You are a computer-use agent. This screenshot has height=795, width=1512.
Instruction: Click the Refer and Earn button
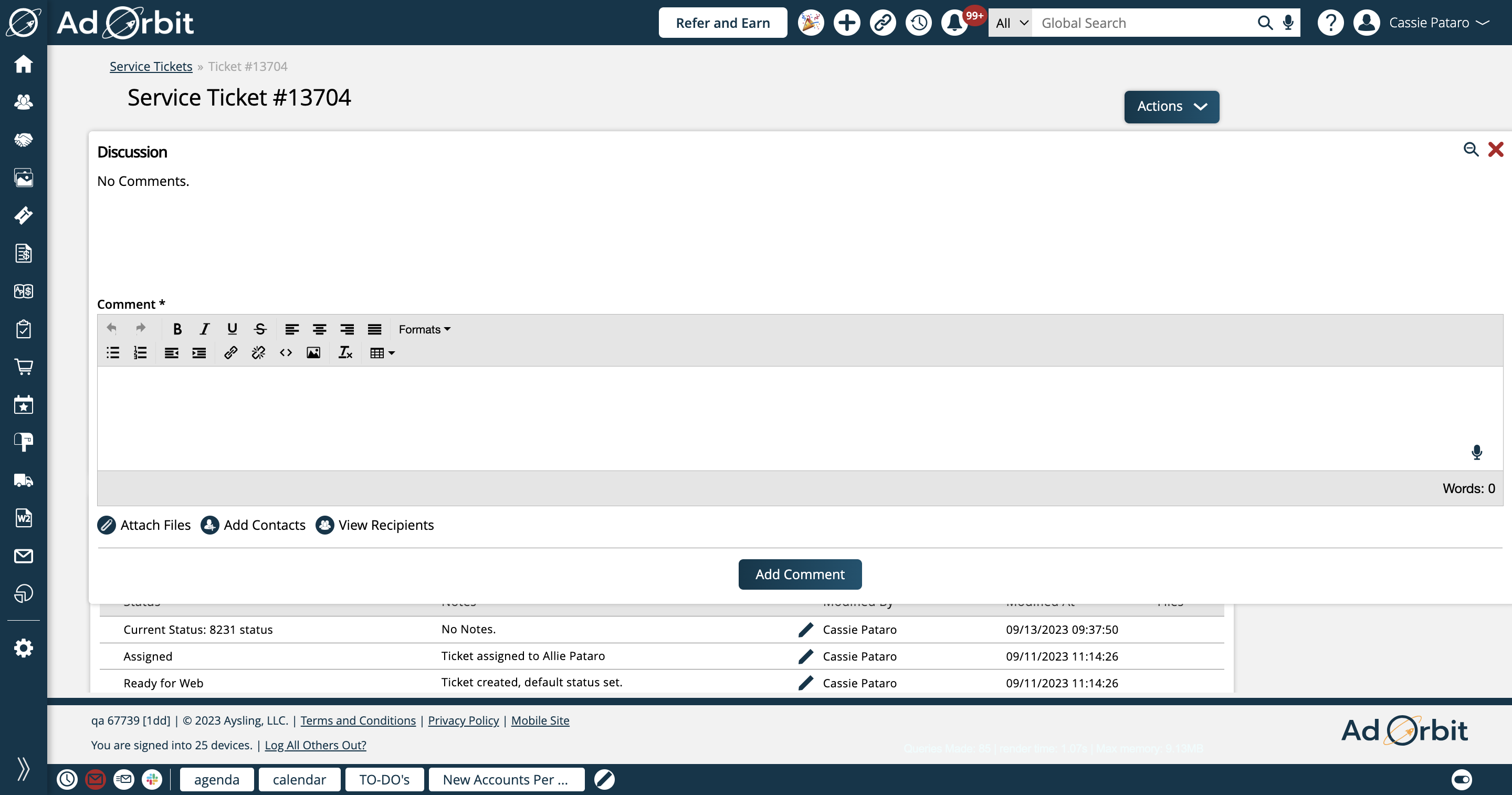(x=722, y=23)
